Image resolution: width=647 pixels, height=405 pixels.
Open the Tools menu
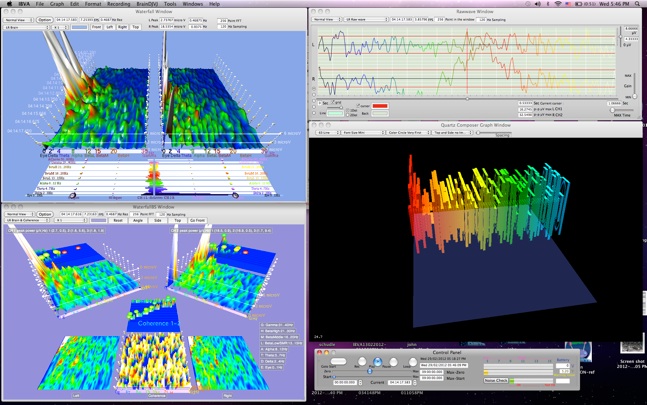(170, 4)
